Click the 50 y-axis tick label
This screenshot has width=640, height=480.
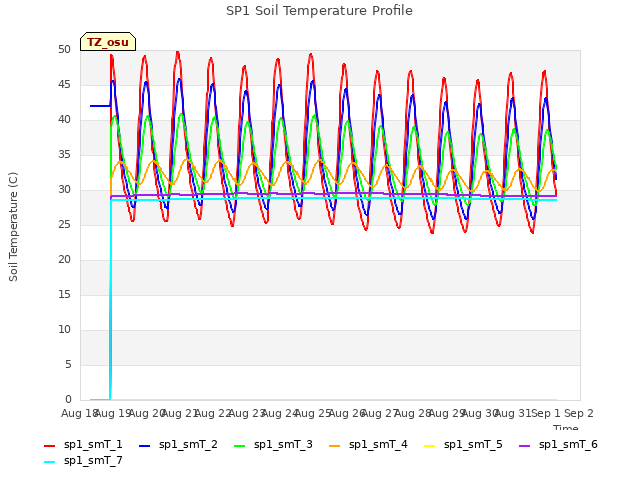pos(64,50)
